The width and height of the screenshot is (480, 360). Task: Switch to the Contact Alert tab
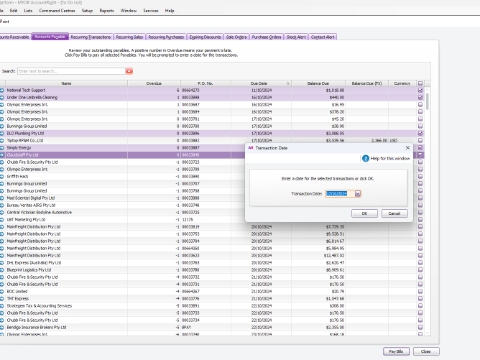322,37
